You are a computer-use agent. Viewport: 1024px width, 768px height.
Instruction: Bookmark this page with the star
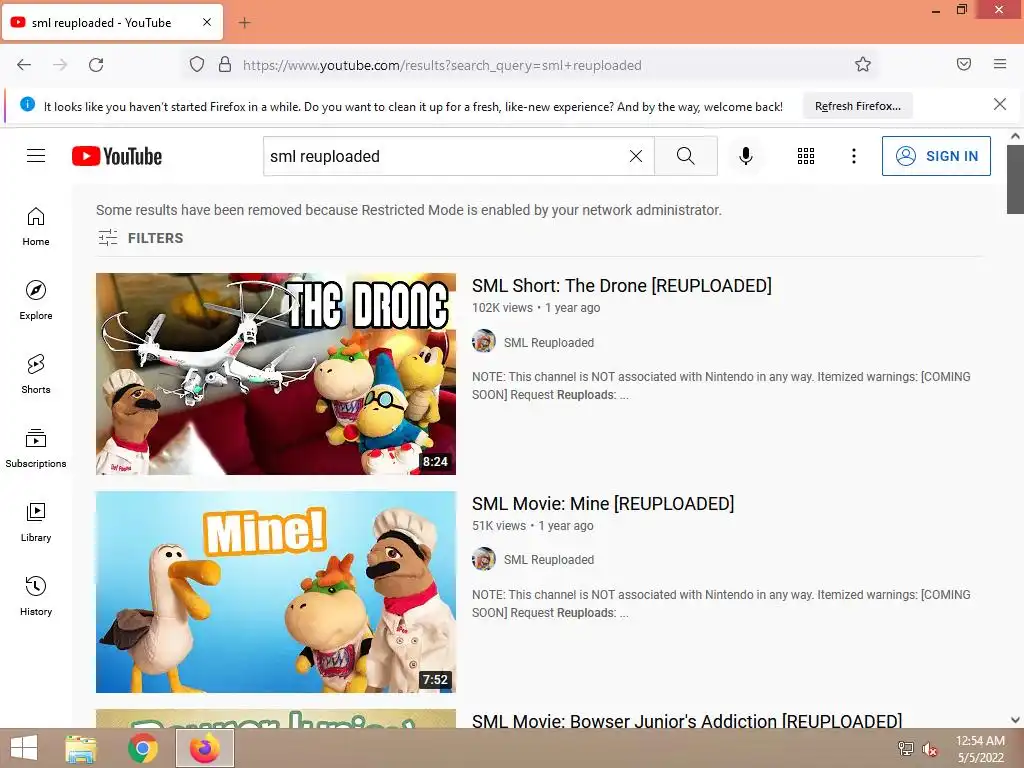click(x=863, y=65)
